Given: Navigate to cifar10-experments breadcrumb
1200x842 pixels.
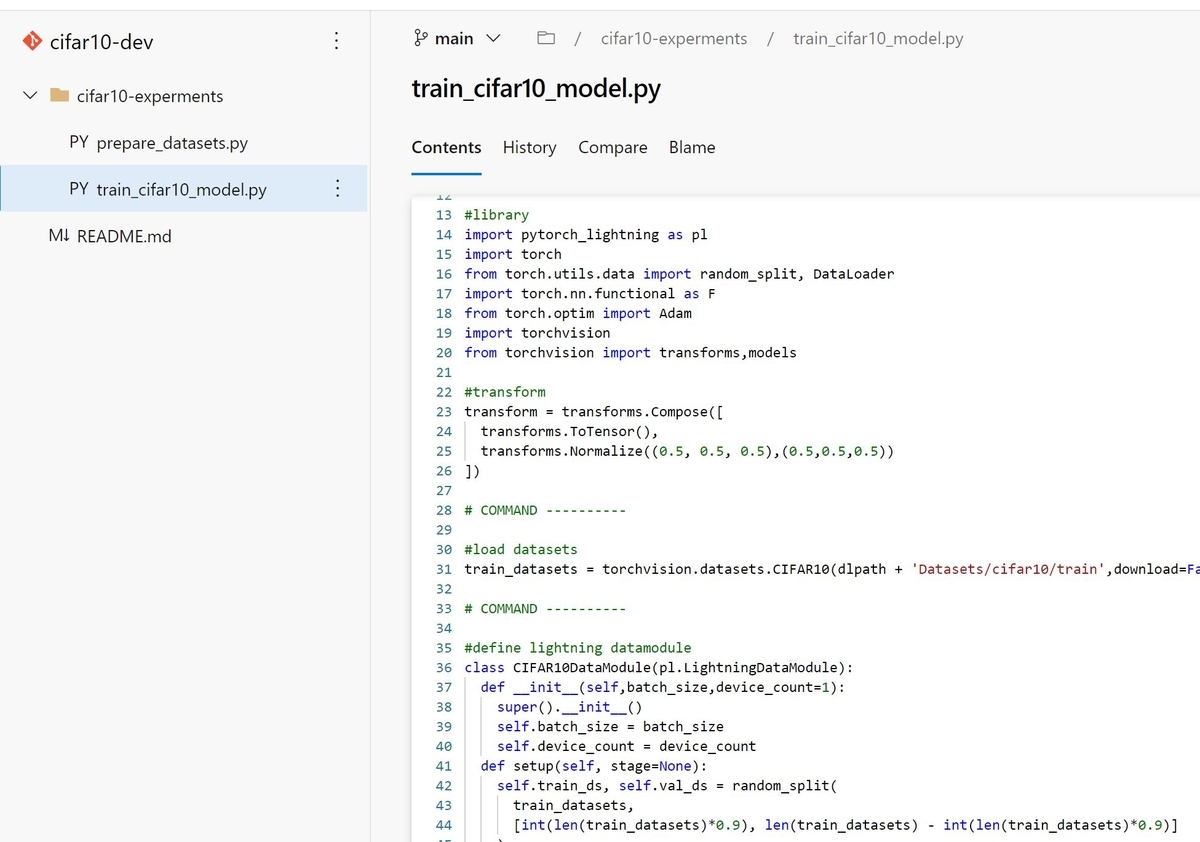Looking at the screenshot, I should point(674,39).
